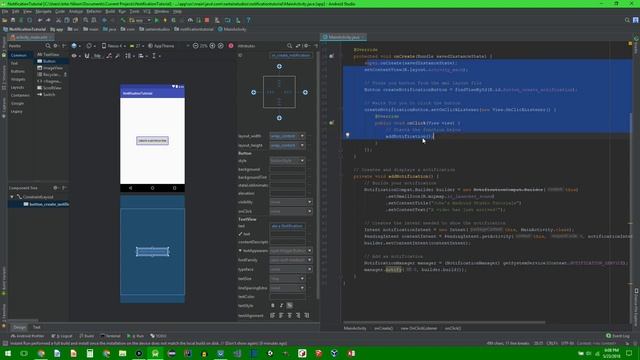Screen dimensions: 640x360
Task: Open the textSize dropdown
Action: 302,279
